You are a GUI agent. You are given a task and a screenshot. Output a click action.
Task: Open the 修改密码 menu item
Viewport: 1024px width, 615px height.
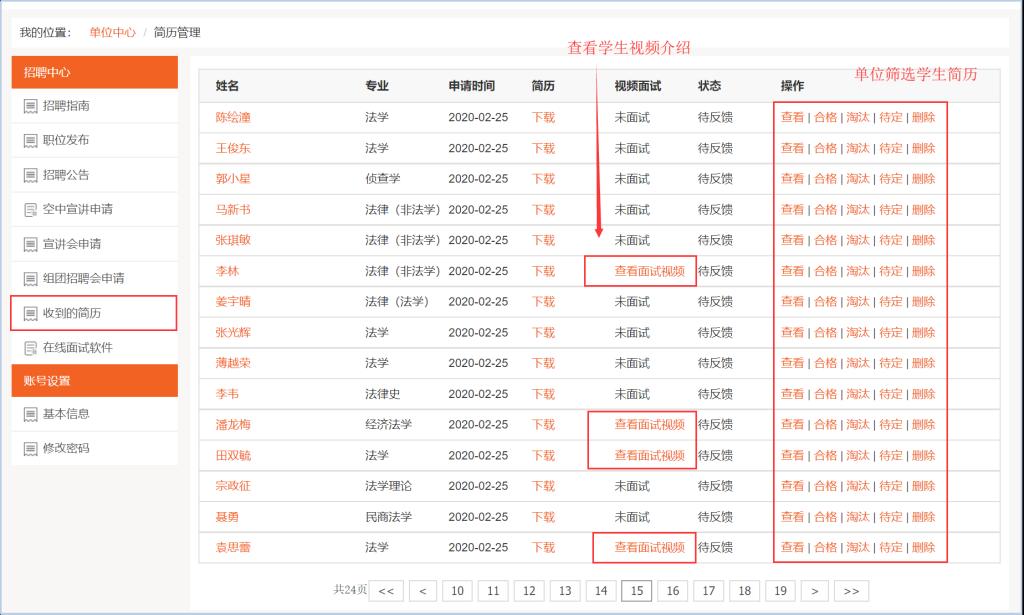click(66, 448)
